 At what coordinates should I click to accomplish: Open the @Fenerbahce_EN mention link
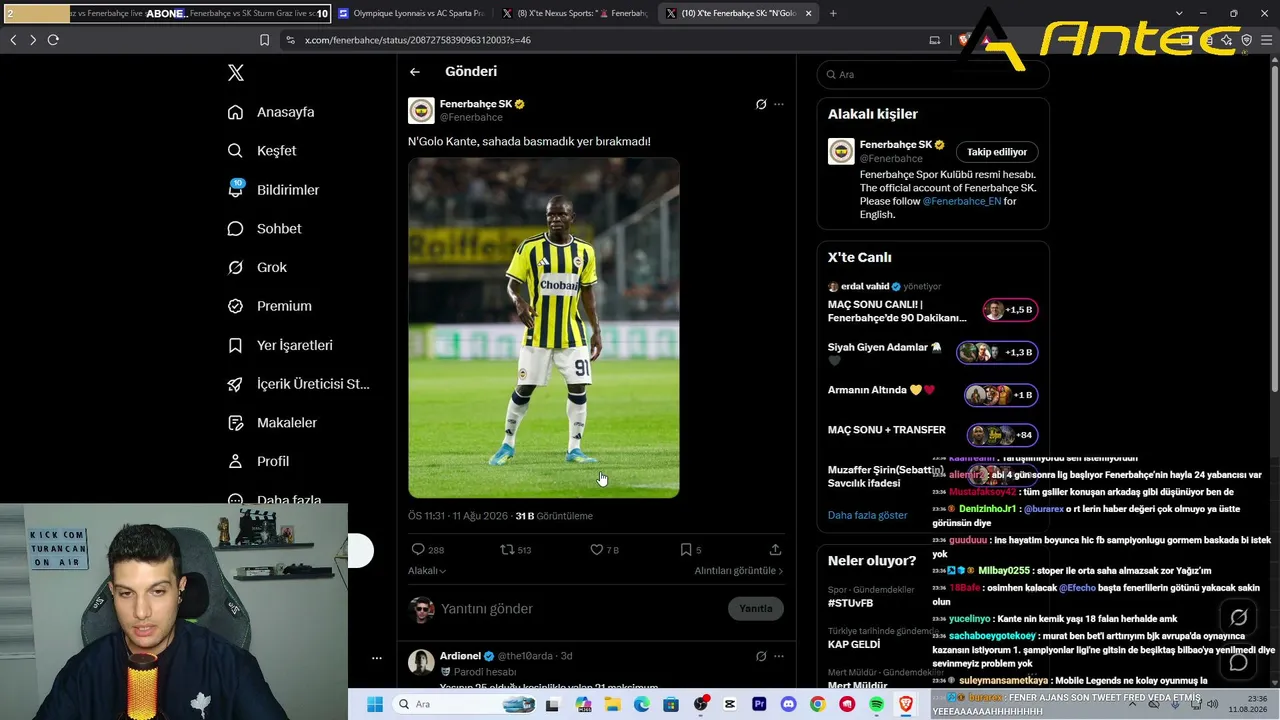tap(961, 201)
